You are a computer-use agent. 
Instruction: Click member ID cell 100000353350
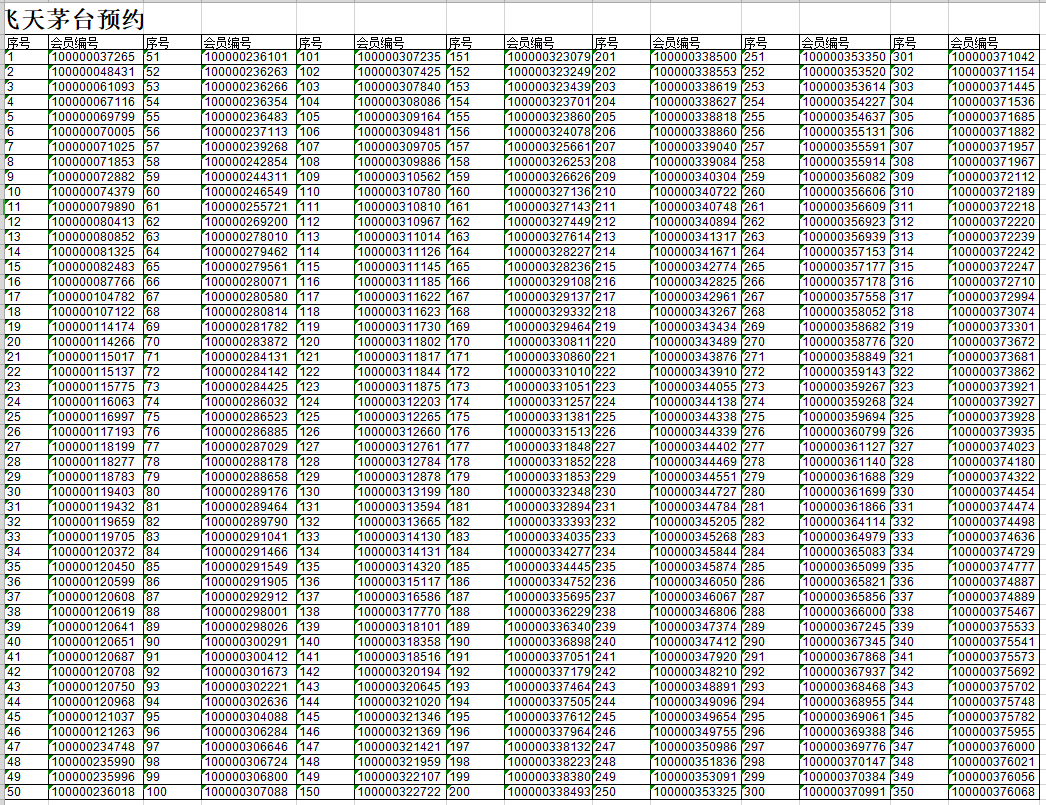(844, 57)
